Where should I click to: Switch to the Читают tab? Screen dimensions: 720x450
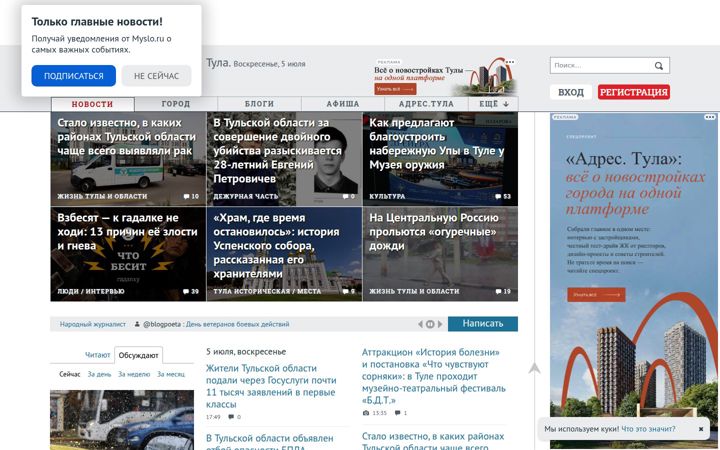pyautogui.click(x=97, y=355)
